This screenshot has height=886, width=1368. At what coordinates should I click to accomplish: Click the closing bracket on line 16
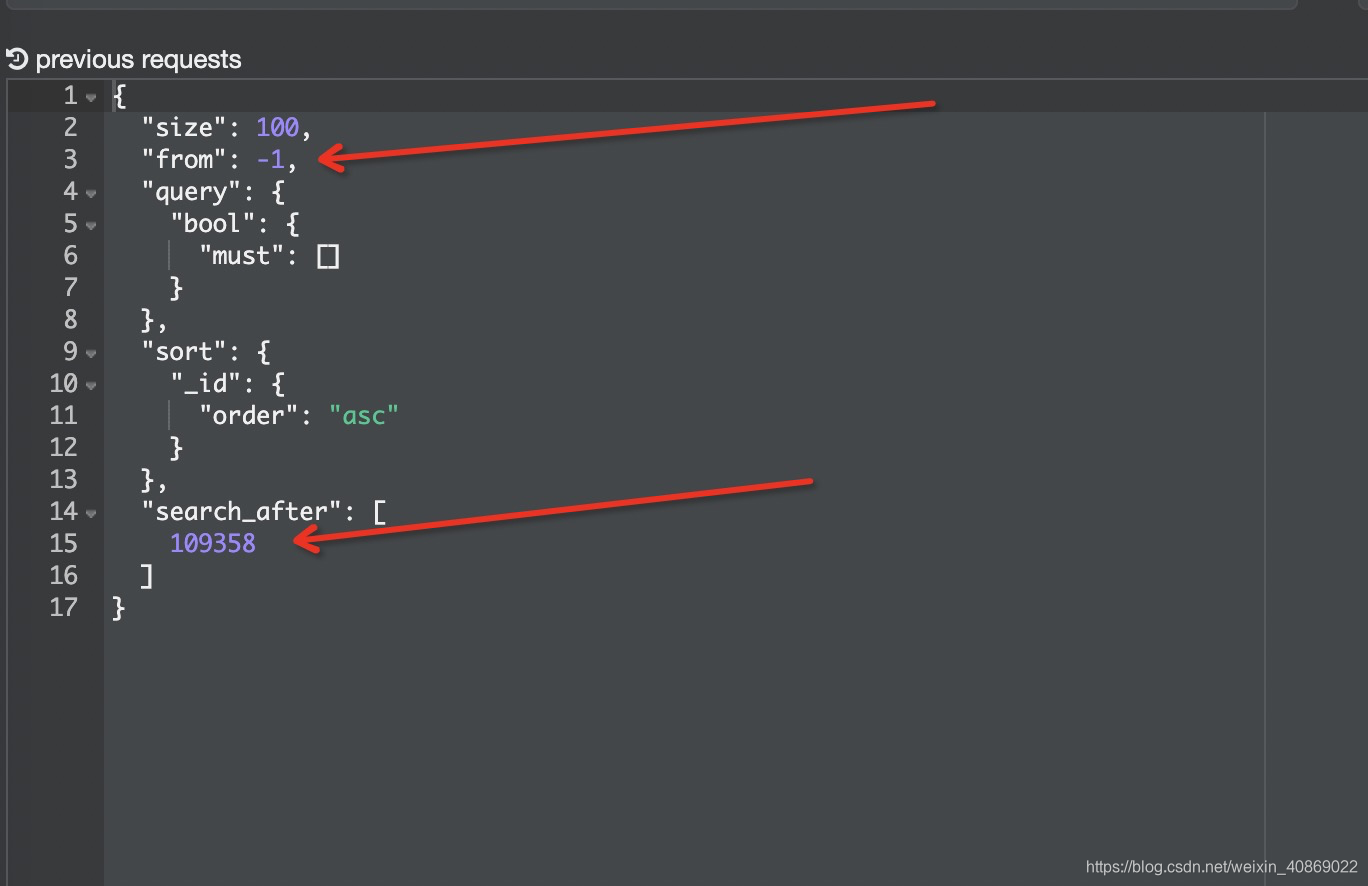pyautogui.click(x=147, y=575)
